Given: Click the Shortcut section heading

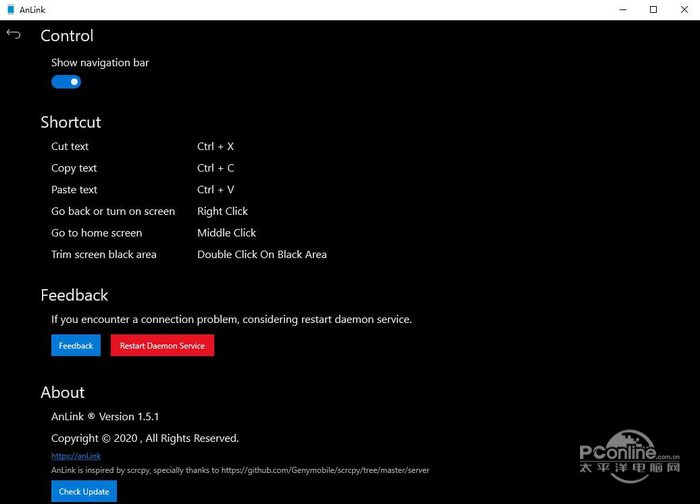Looking at the screenshot, I should tap(71, 122).
